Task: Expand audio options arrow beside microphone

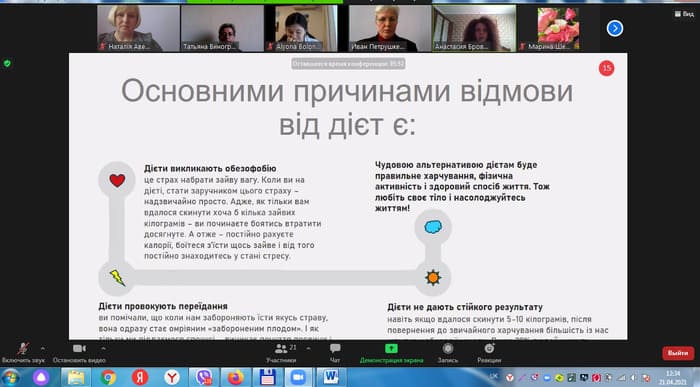Action: coord(43,348)
